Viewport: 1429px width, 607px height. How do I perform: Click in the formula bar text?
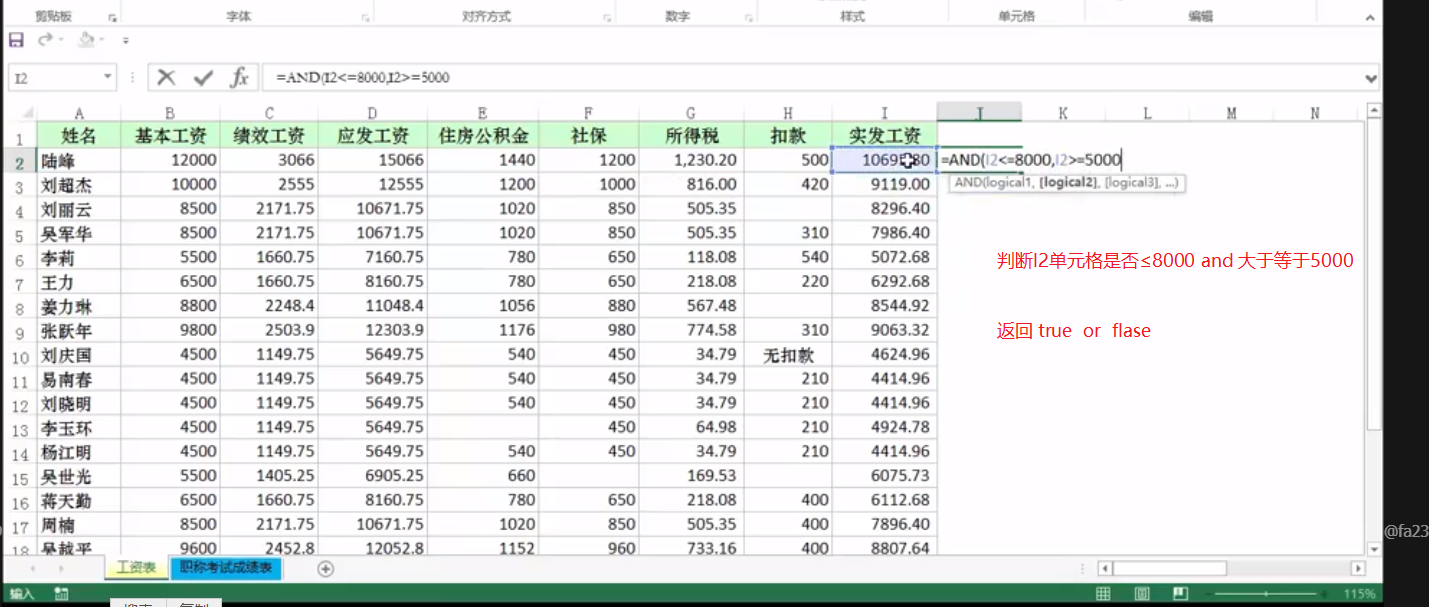point(363,77)
